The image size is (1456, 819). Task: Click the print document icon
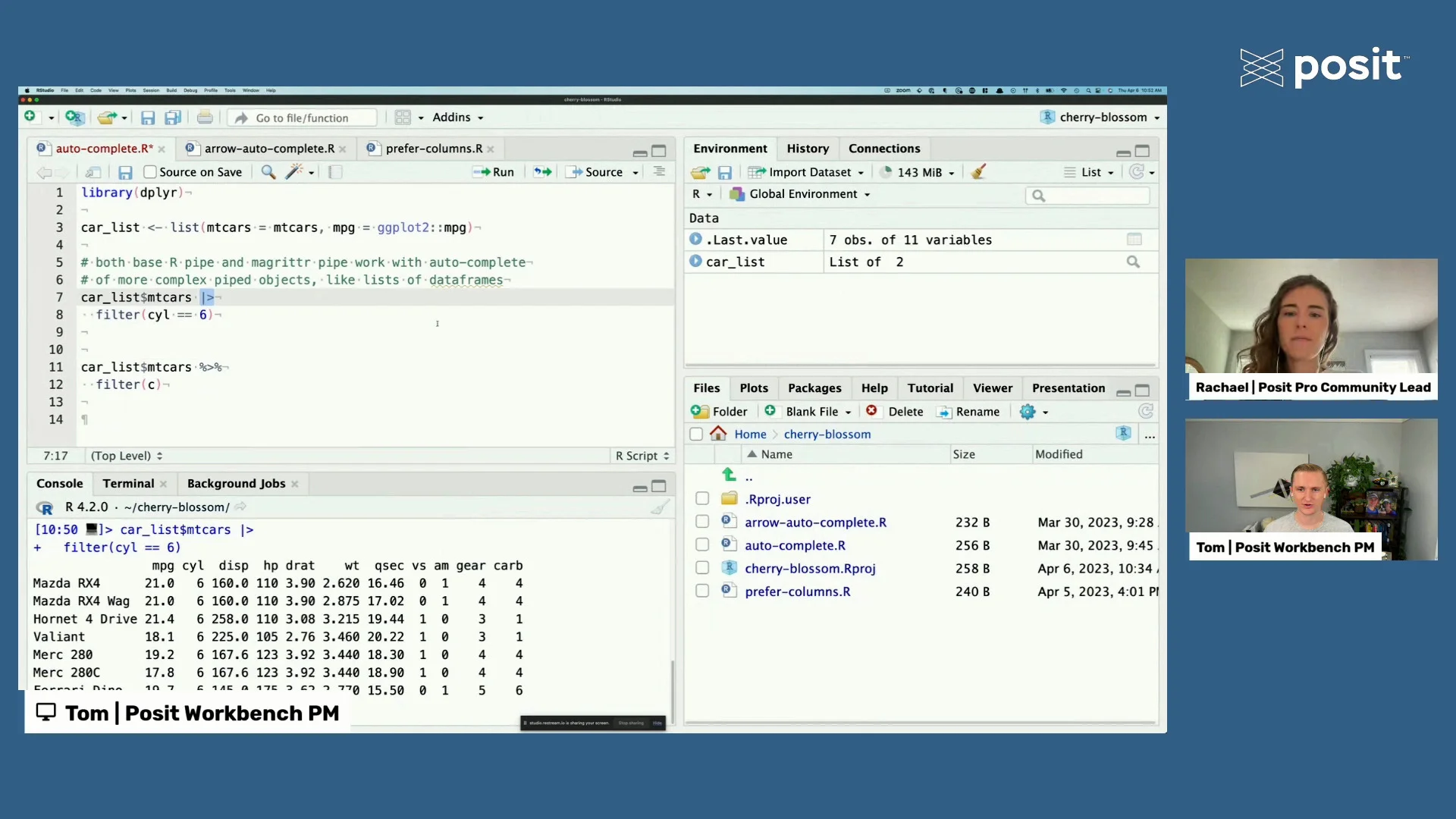tap(205, 118)
